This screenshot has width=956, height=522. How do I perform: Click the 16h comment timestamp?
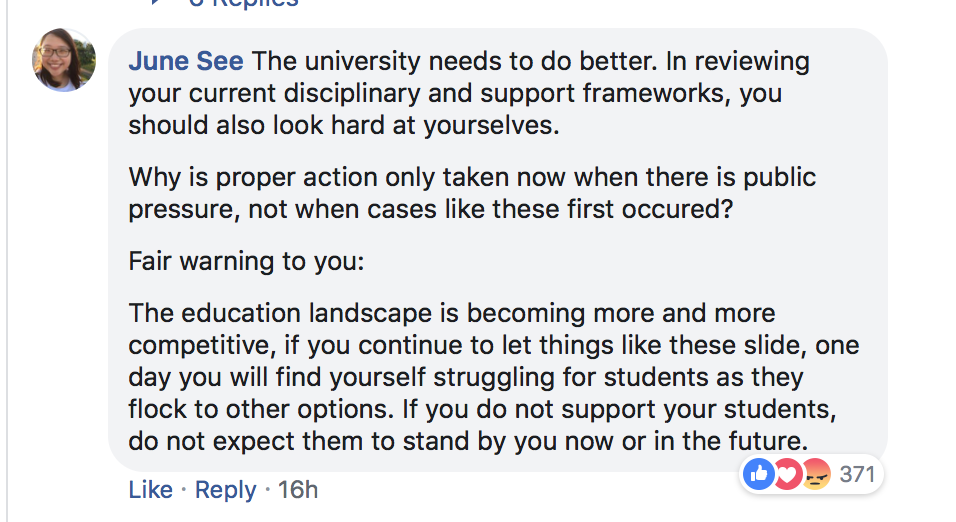tap(298, 490)
